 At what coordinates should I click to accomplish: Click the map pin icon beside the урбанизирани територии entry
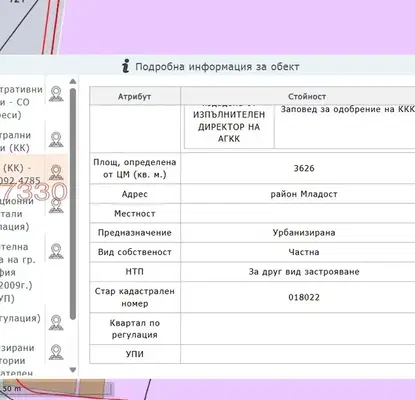tap(56, 352)
